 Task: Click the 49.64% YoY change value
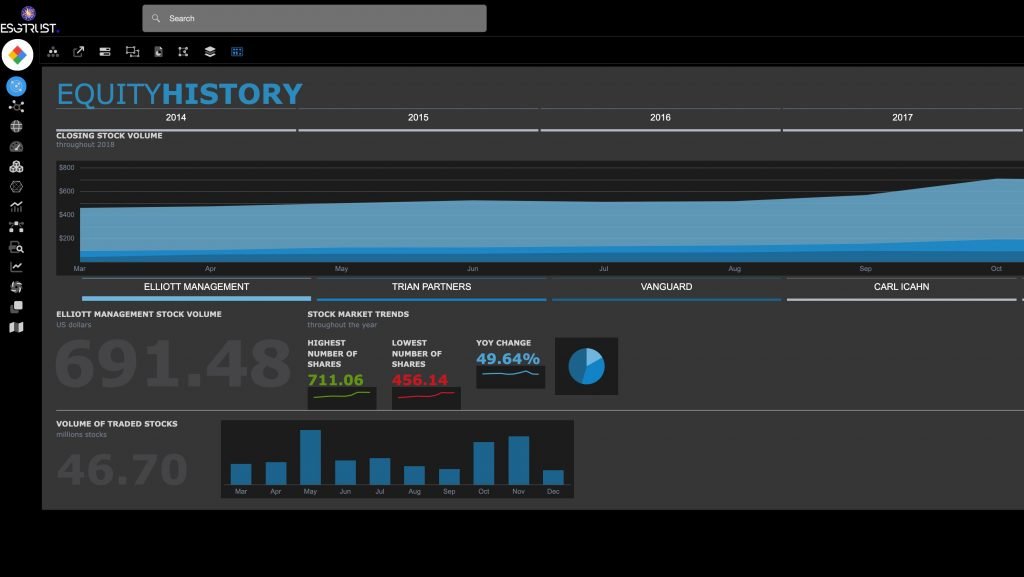coord(507,358)
